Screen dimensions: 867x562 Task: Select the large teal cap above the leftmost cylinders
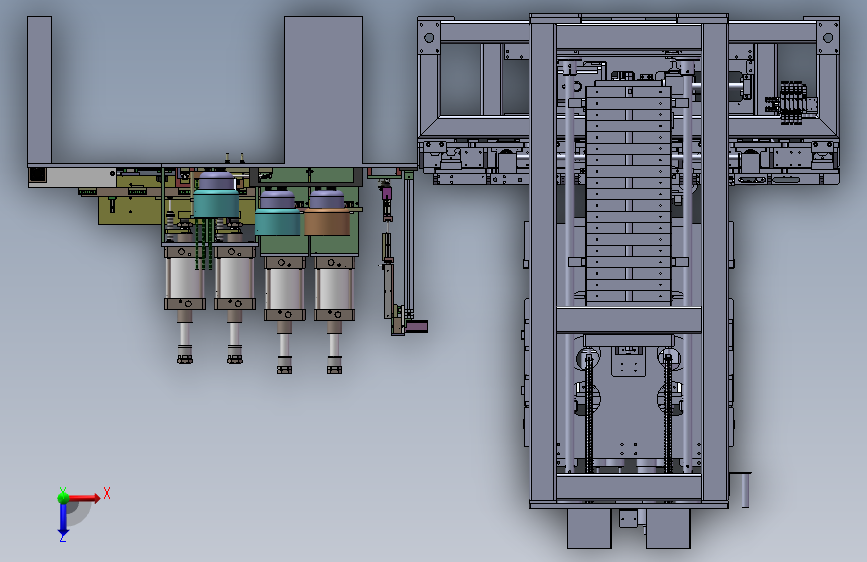click(216, 203)
